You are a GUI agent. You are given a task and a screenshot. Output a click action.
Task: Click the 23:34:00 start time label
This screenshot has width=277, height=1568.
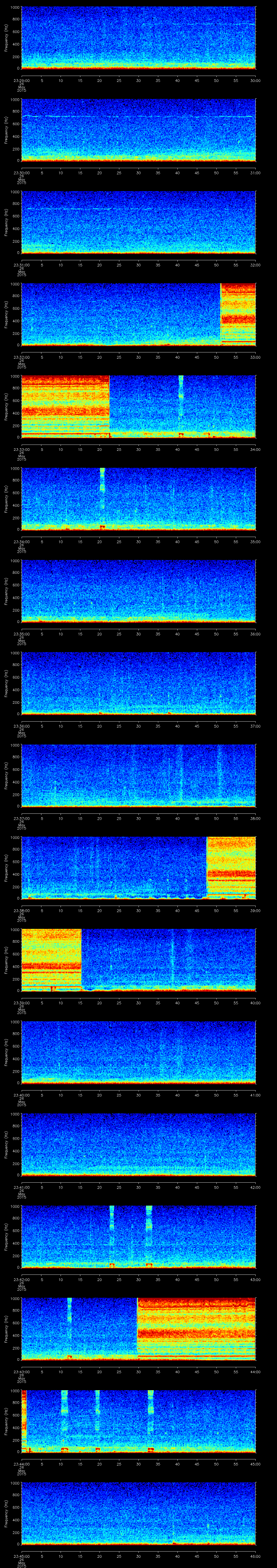pos(21,542)
